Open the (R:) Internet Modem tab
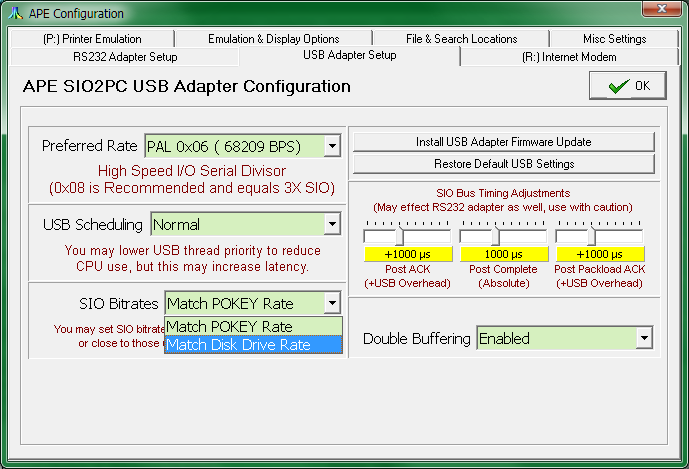The width and height of the screenshot is (689, 469). (569, 57)
